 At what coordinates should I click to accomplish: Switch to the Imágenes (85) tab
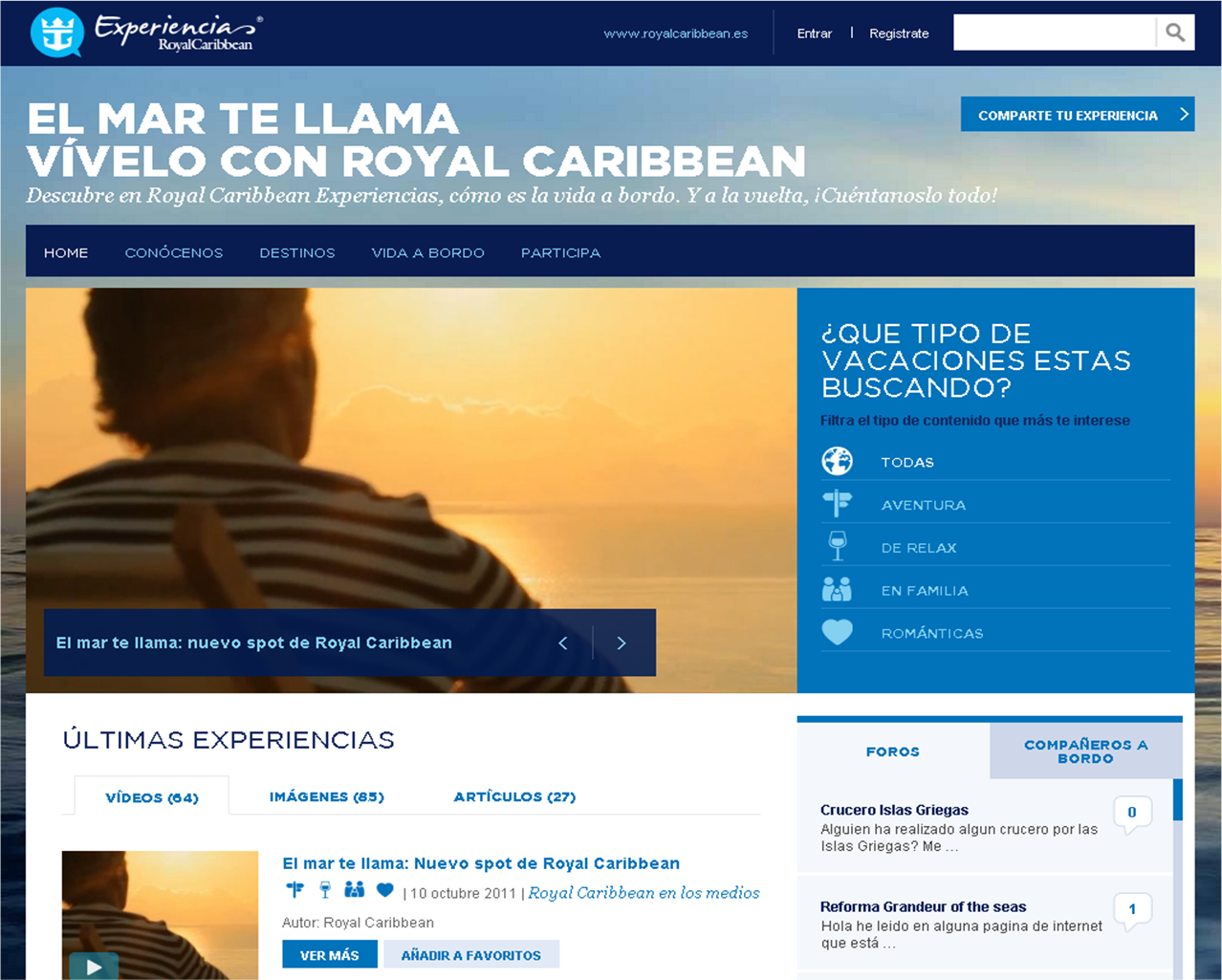pos(327,796)
